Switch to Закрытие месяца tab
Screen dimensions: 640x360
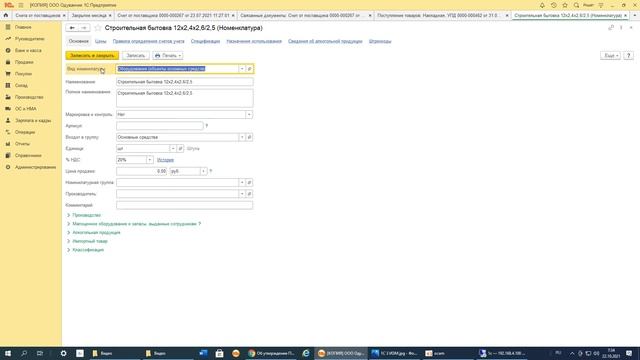click(89, 16)
